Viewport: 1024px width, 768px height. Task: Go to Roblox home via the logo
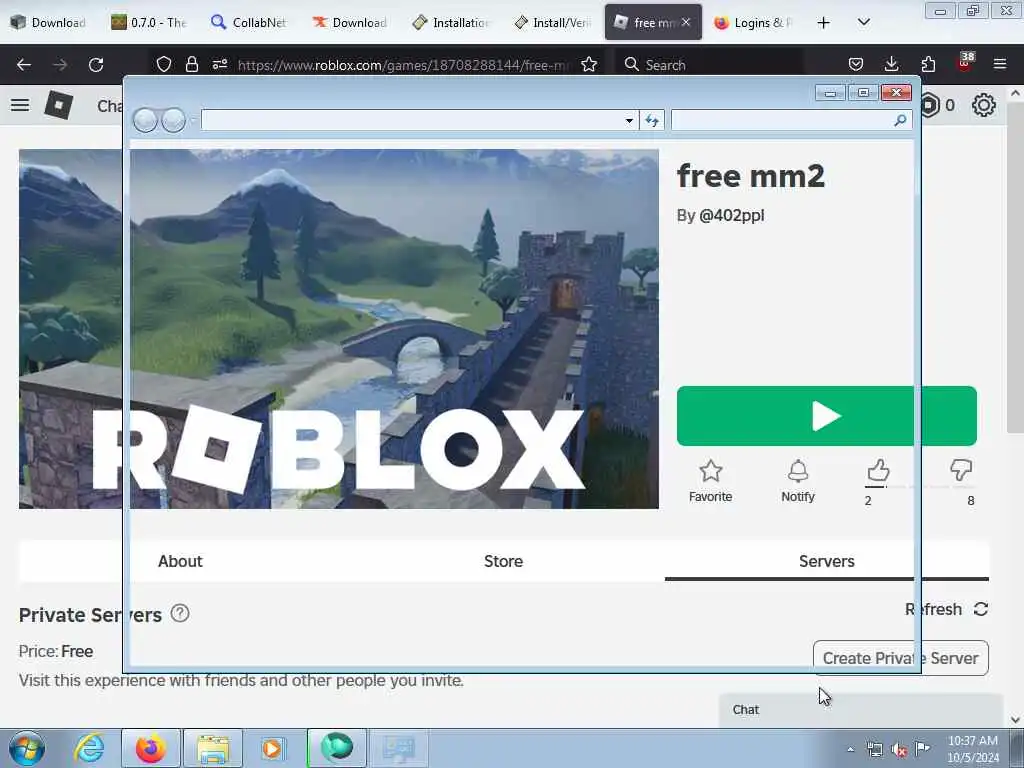point(59,104)
